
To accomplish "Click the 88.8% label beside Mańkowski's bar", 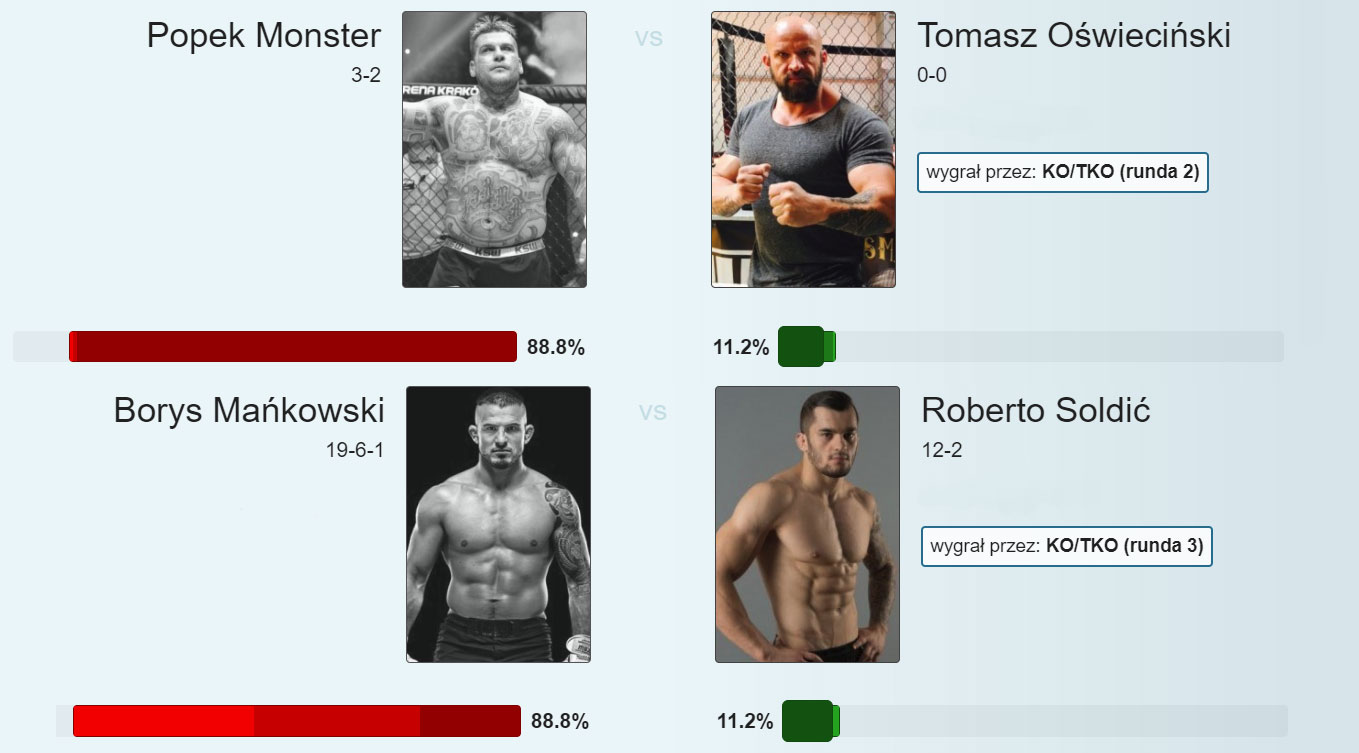I will (x=560, y=722).
